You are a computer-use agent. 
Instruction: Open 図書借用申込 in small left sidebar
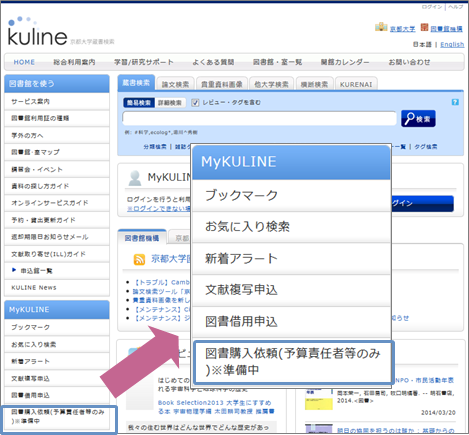point(57,395)
